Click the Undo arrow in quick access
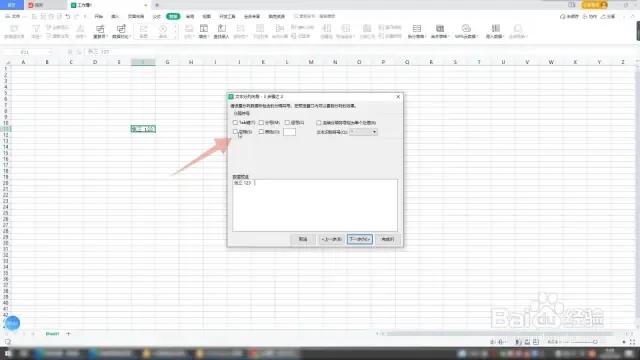The width and height of the screenshot is (640, 360). (x=68, y=16)
